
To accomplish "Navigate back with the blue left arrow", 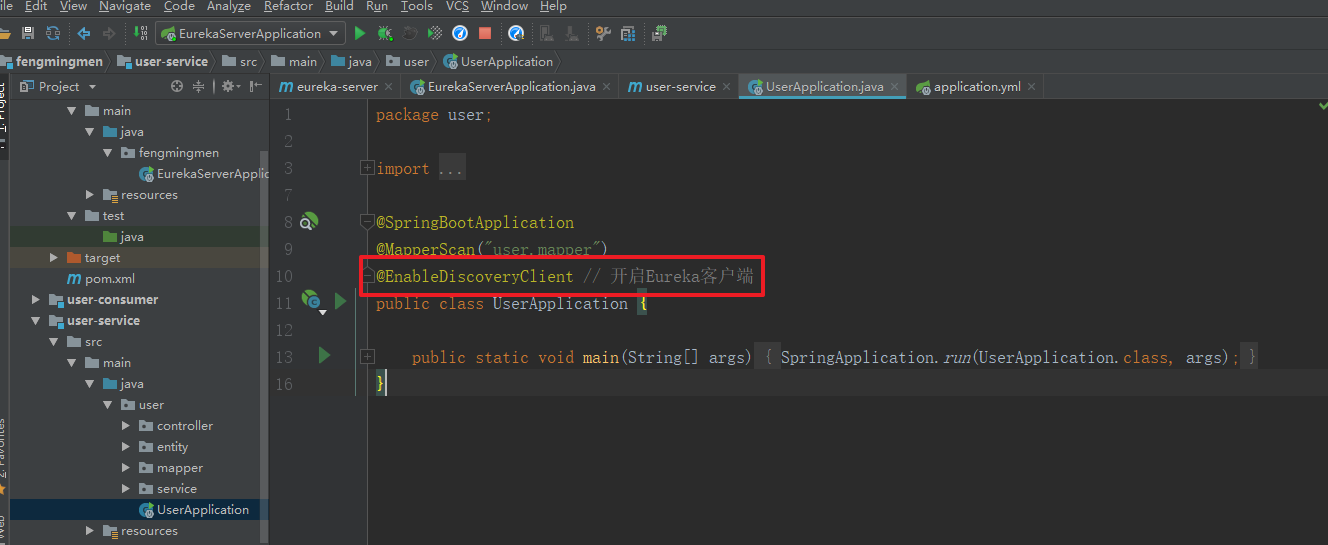I will click(x=84, y=33).
